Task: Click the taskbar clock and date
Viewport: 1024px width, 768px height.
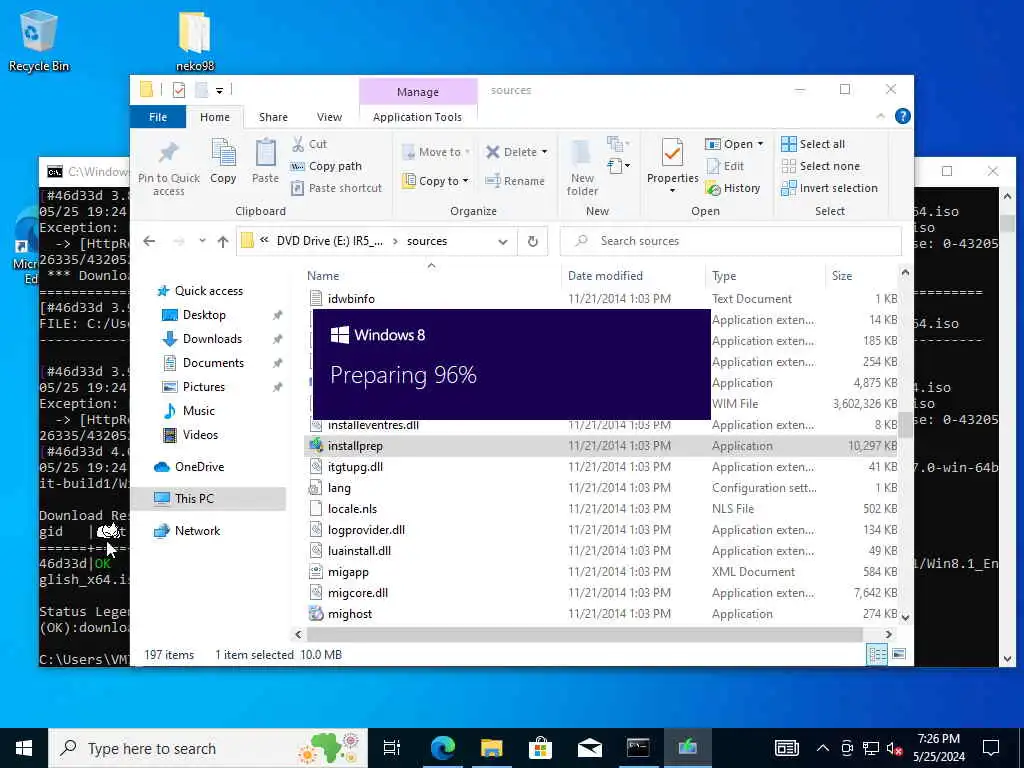Action: tap(938, 748)
